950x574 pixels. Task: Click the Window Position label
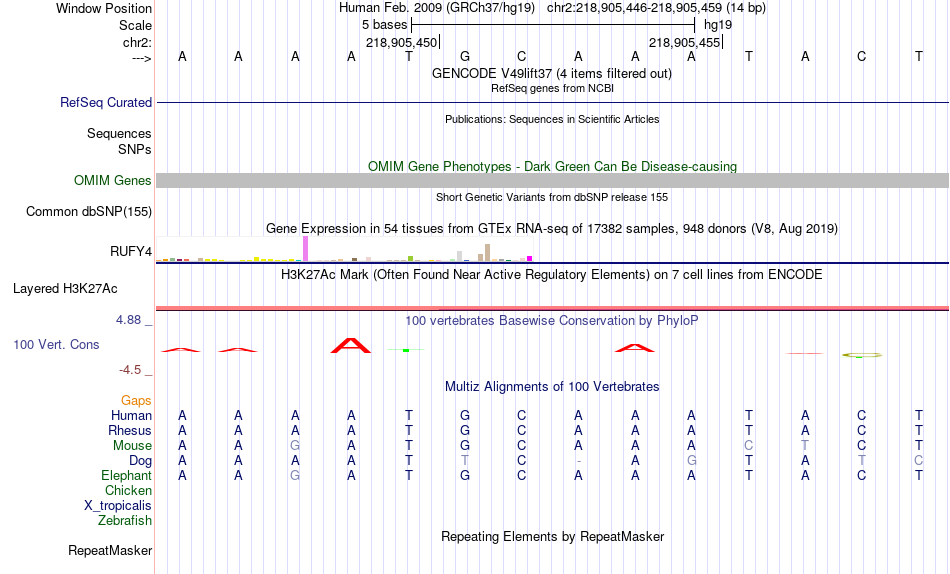[104, 8]
